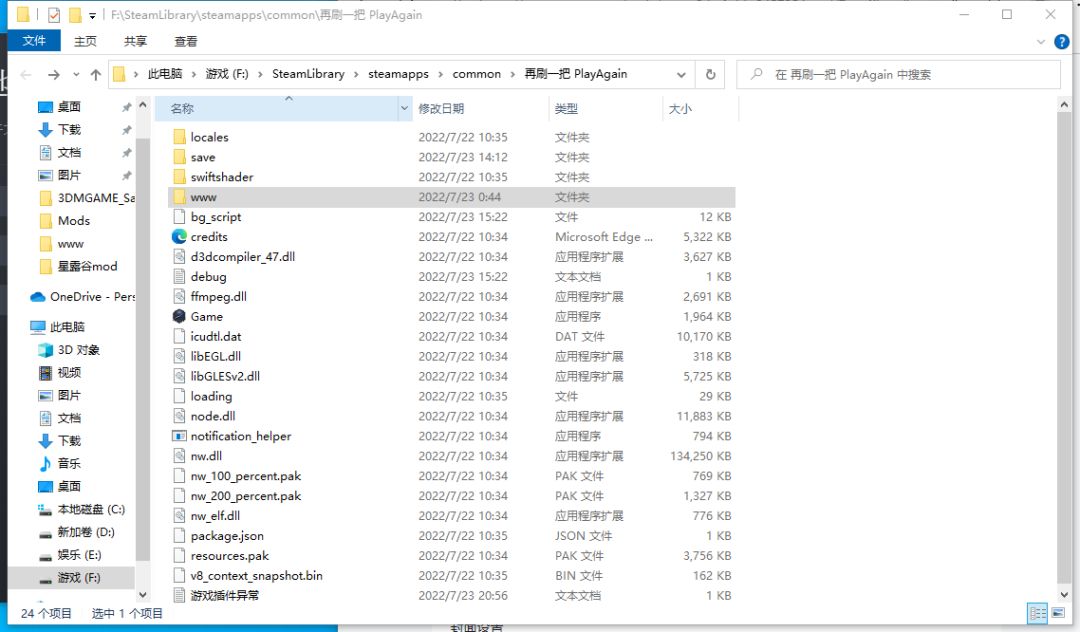Switch to details view layout icon
1080x632 pixels.
coord(1037,613)
